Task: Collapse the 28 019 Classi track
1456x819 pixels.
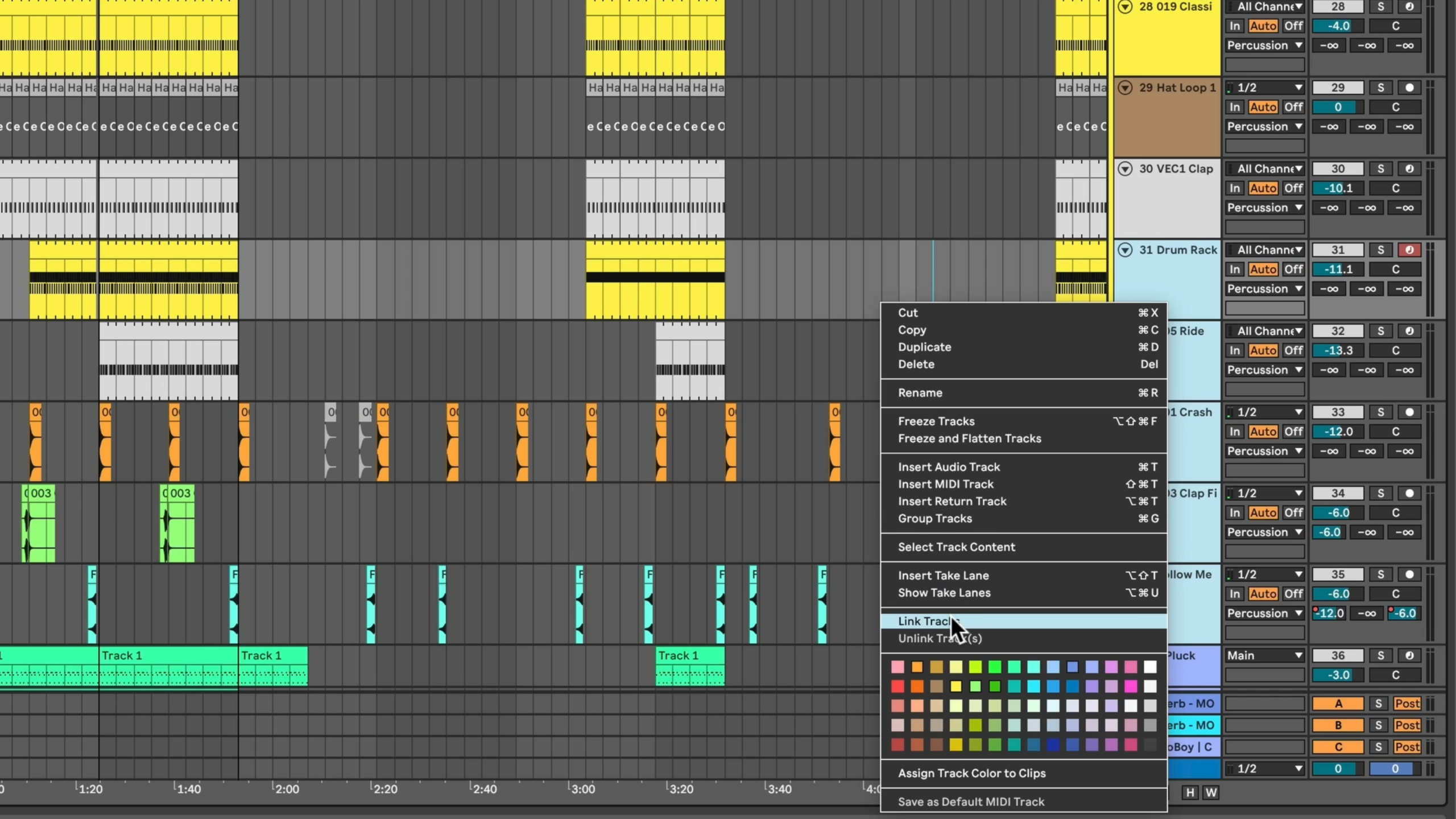Action: tap(1124, 7)
